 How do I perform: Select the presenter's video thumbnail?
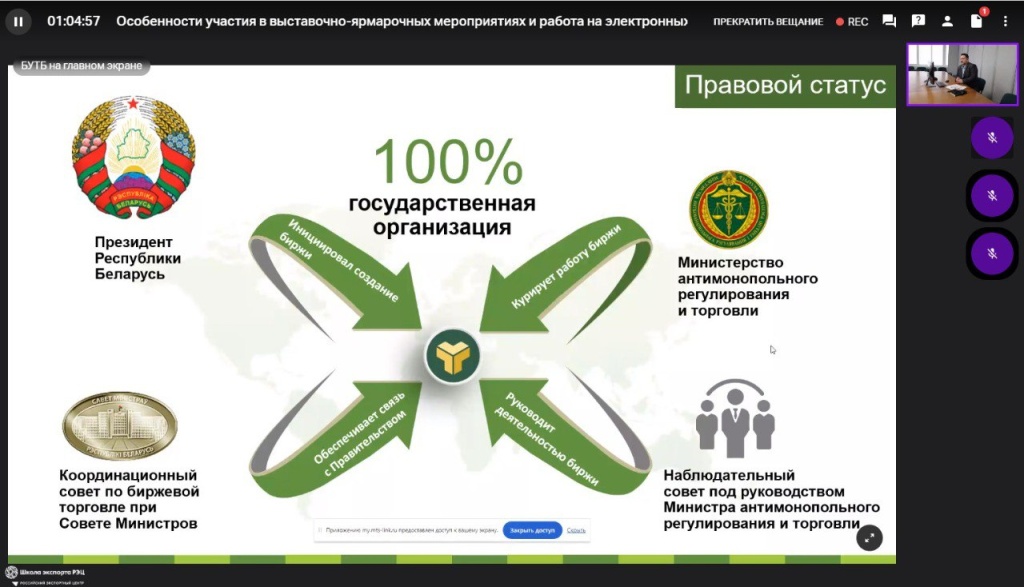coord(962,74)
